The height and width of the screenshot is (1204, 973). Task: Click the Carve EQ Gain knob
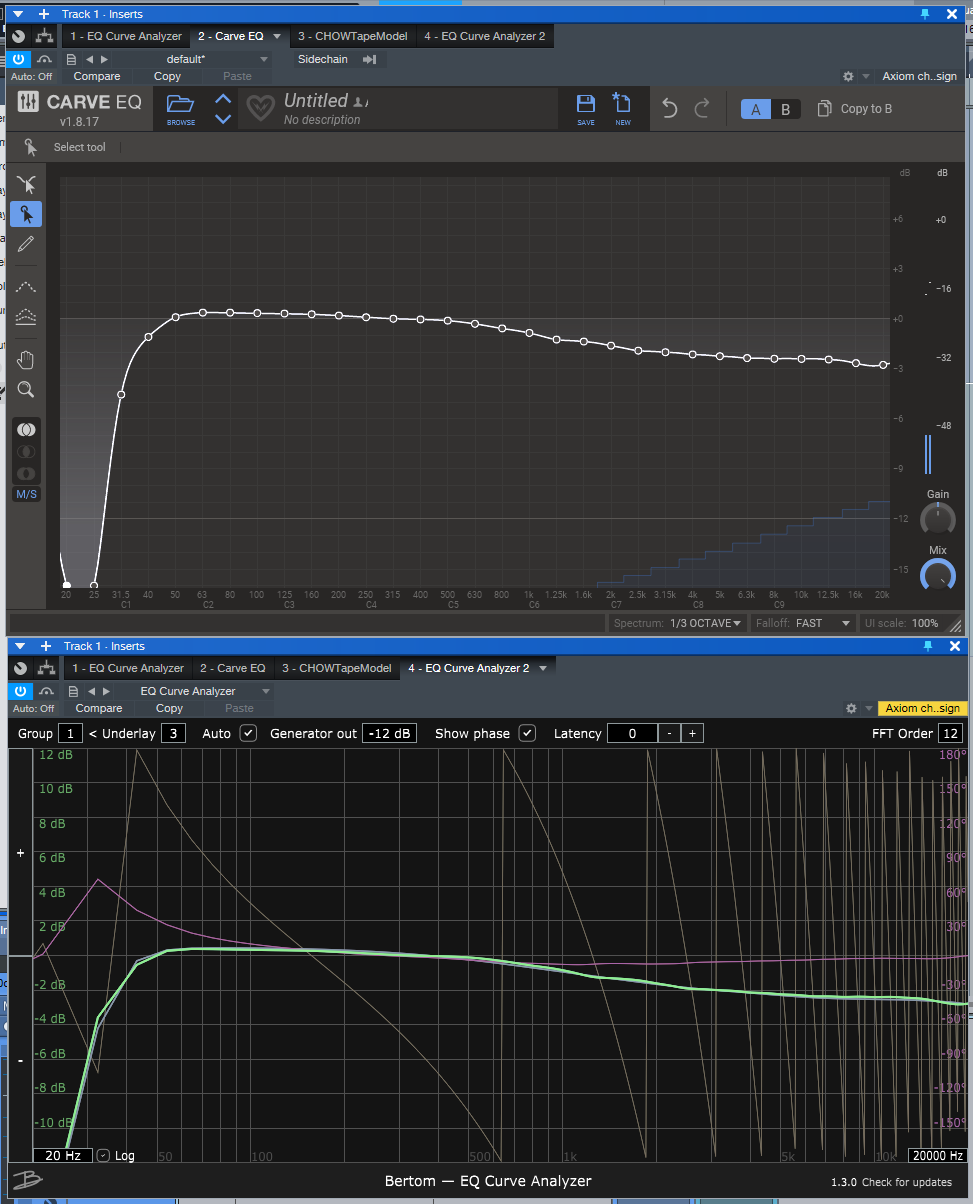tap(938, 518)
